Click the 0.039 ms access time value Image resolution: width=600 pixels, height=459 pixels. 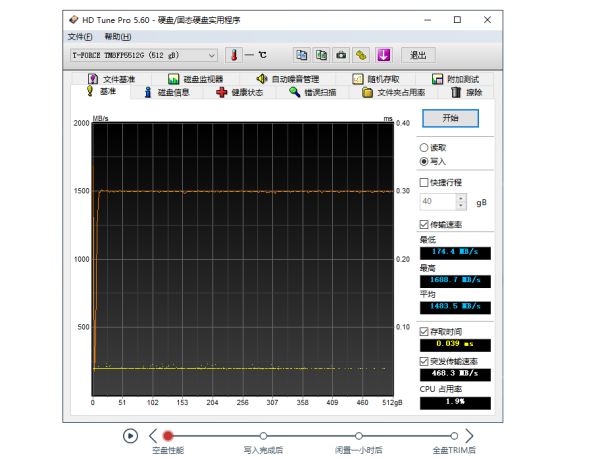point(455,345)
